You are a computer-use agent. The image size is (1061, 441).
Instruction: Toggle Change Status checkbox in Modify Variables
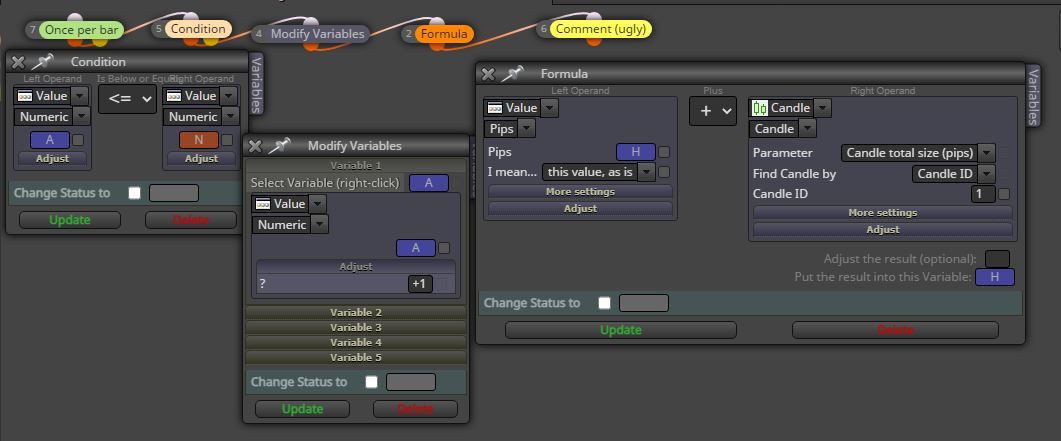(371, 382)
